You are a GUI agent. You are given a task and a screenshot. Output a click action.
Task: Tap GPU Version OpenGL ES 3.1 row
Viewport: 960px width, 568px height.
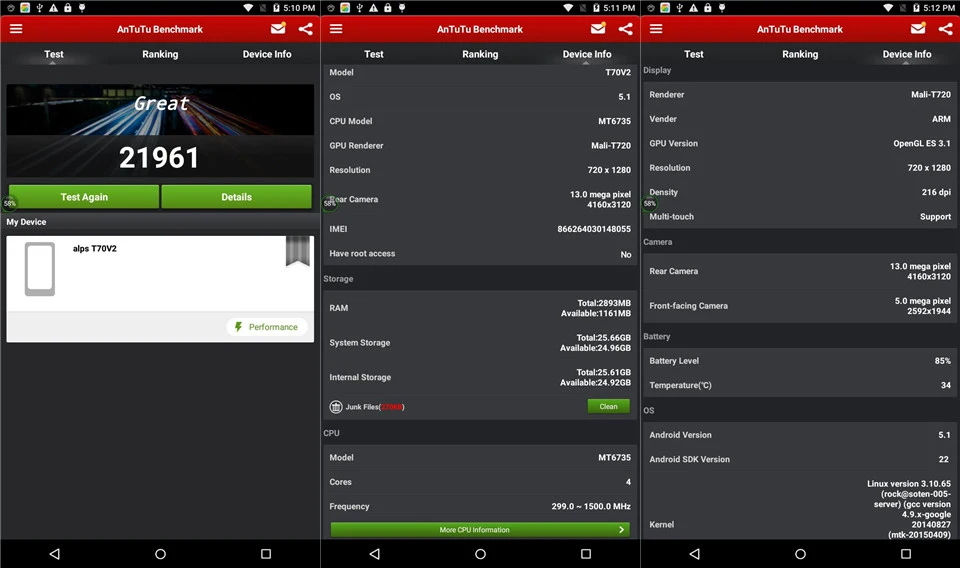(800, 143)
